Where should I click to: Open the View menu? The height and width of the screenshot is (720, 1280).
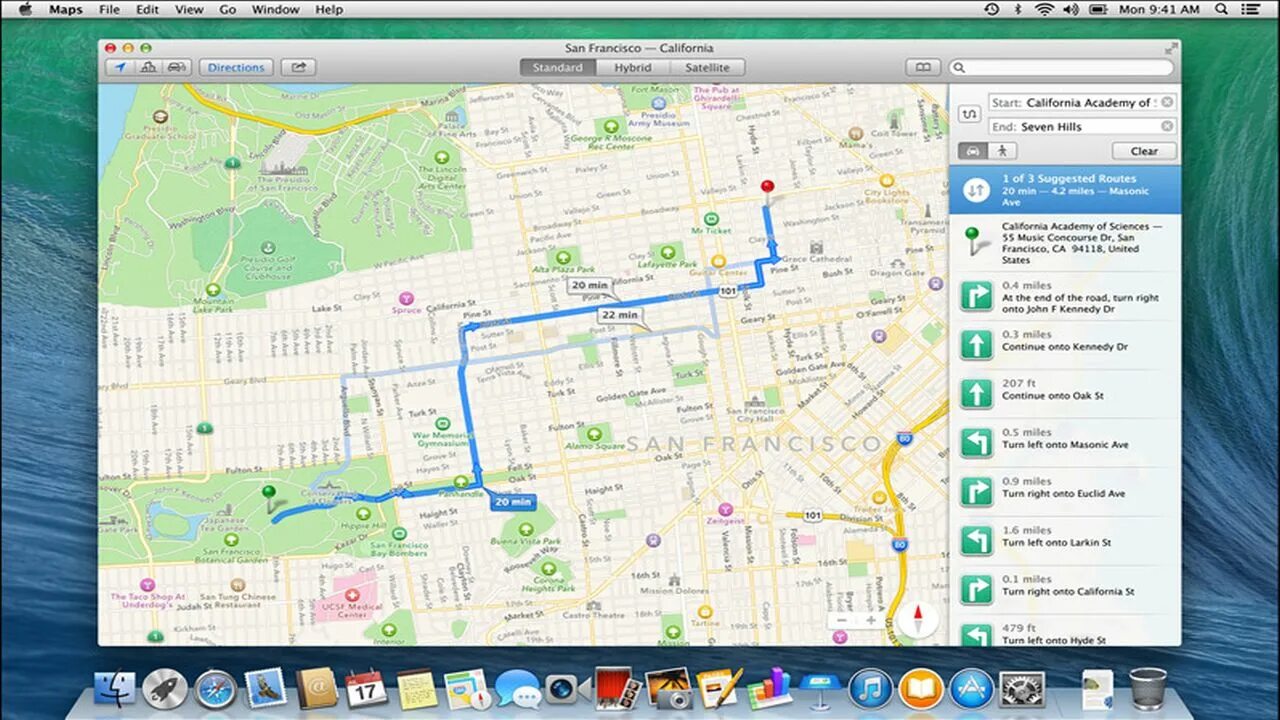188,9
